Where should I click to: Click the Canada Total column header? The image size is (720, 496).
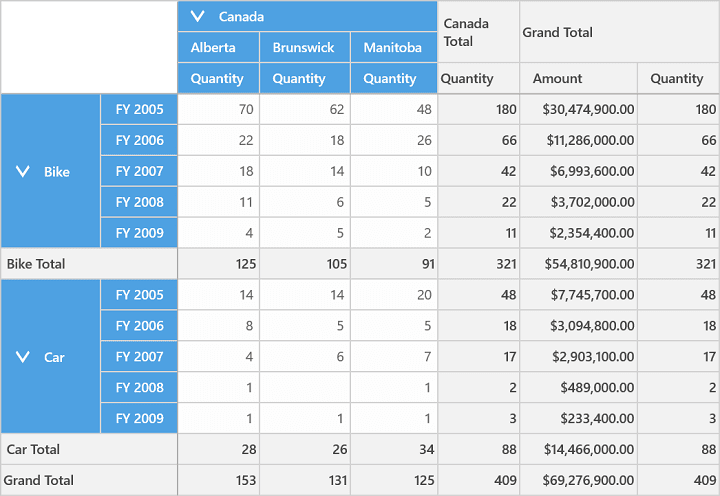point(478,32)
